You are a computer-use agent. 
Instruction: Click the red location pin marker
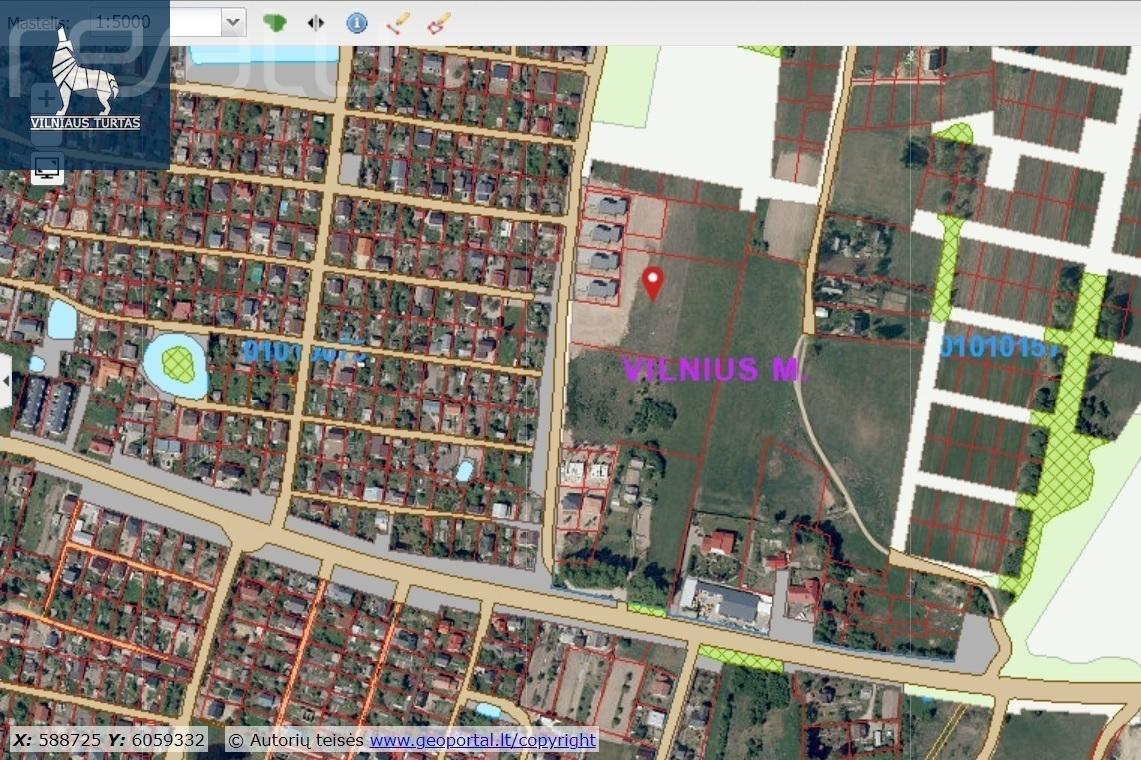653,282
